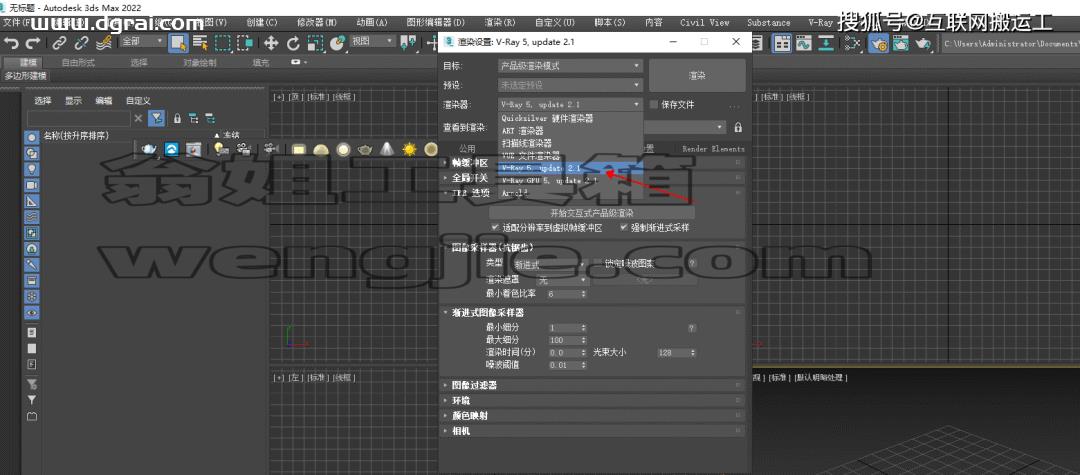The image size is (1080, 475).
Task: Open the selection filter dropdown in main toolbar
Action: (143, 42)
